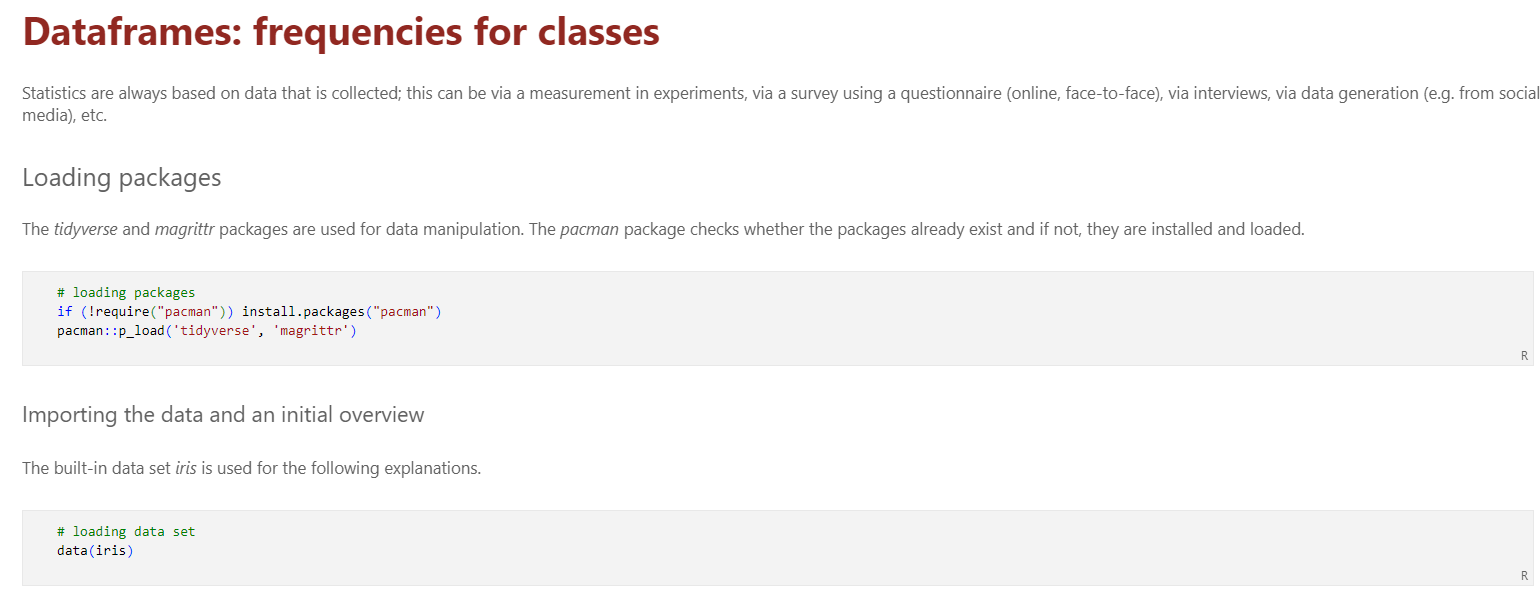Image resolution: width=1540 pixels, height=593 pixels.
Task: Click the '# loading packages' comment line
Action: (126, 293)
